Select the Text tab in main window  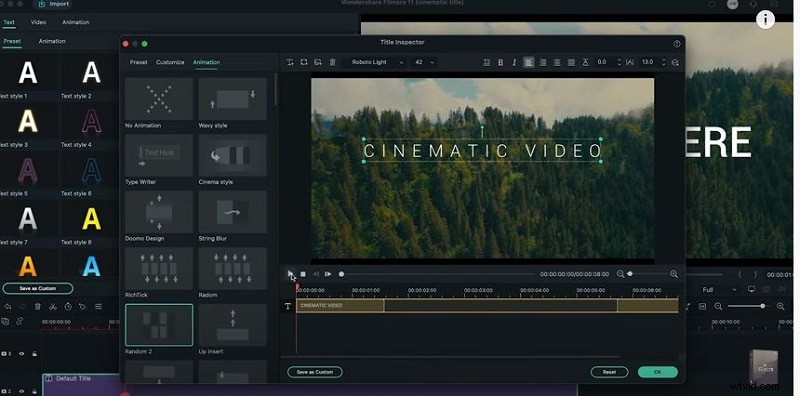pos(9,22)
